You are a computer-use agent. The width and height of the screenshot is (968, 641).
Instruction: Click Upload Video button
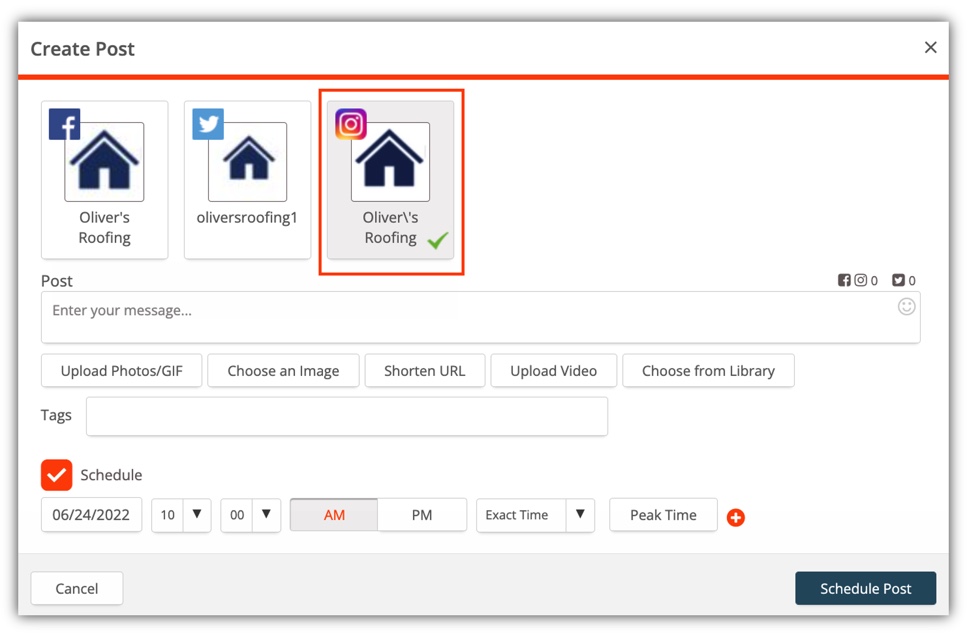point(554,371)
